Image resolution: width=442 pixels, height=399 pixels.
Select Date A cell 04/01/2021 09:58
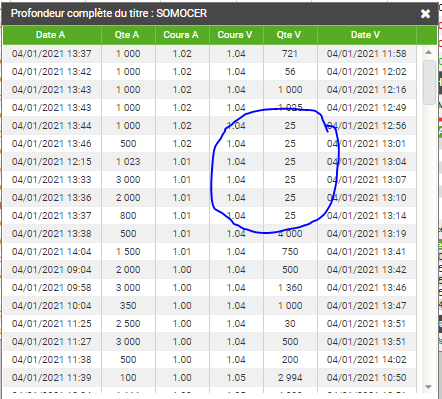click(52, 288)
